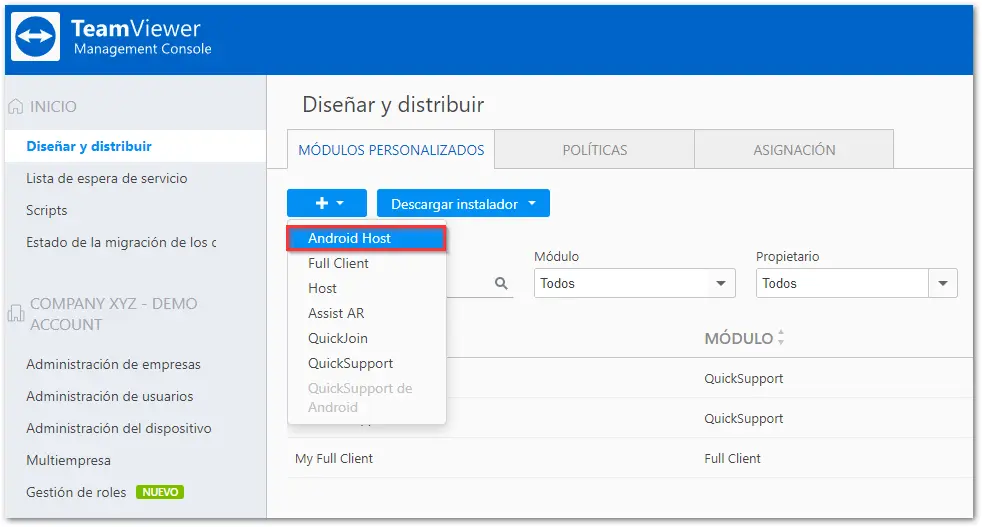
Task: Click the Propietario filter label
Action: (787, 256)
